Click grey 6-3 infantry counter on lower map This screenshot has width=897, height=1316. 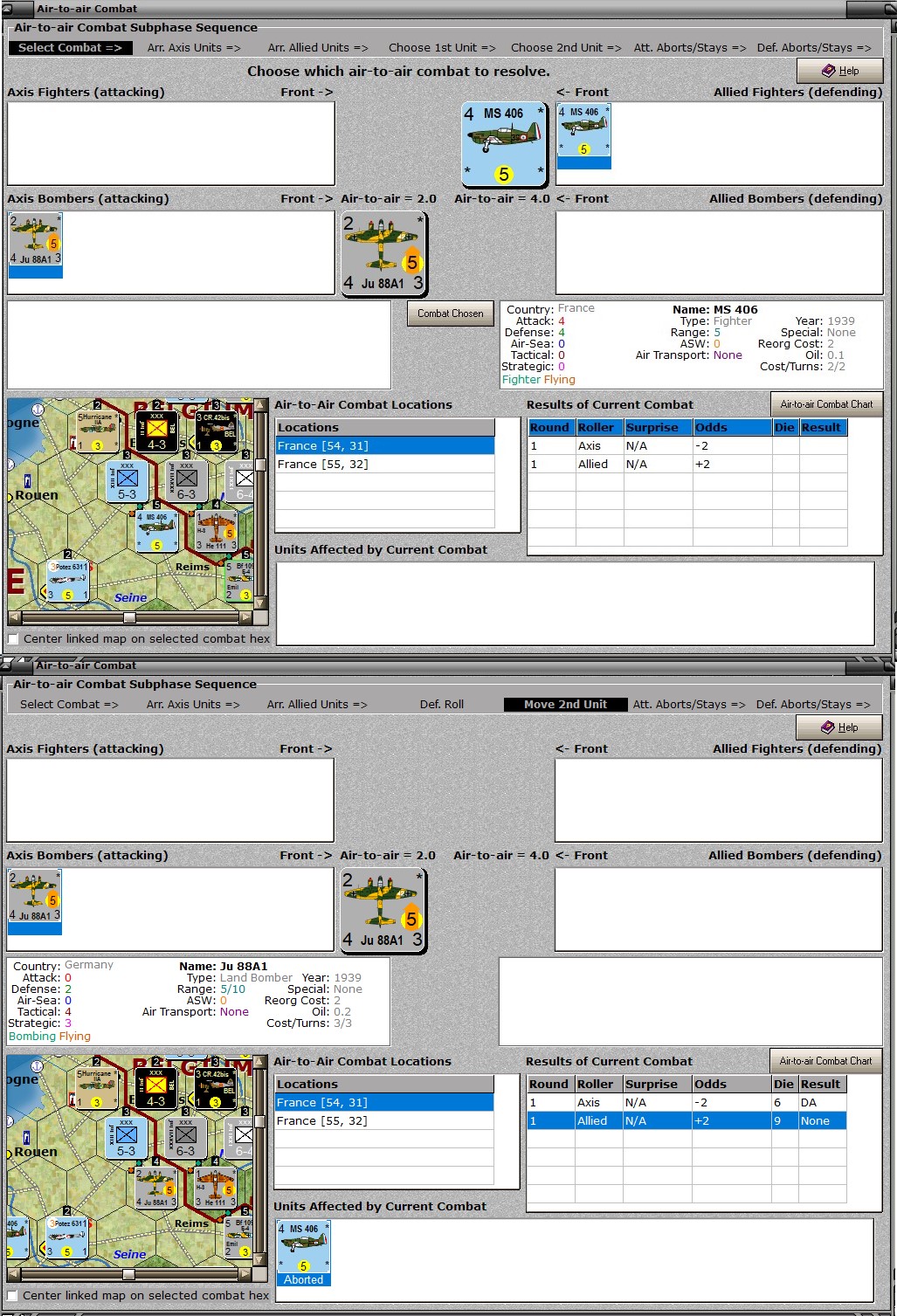[x=185, y=1138]
